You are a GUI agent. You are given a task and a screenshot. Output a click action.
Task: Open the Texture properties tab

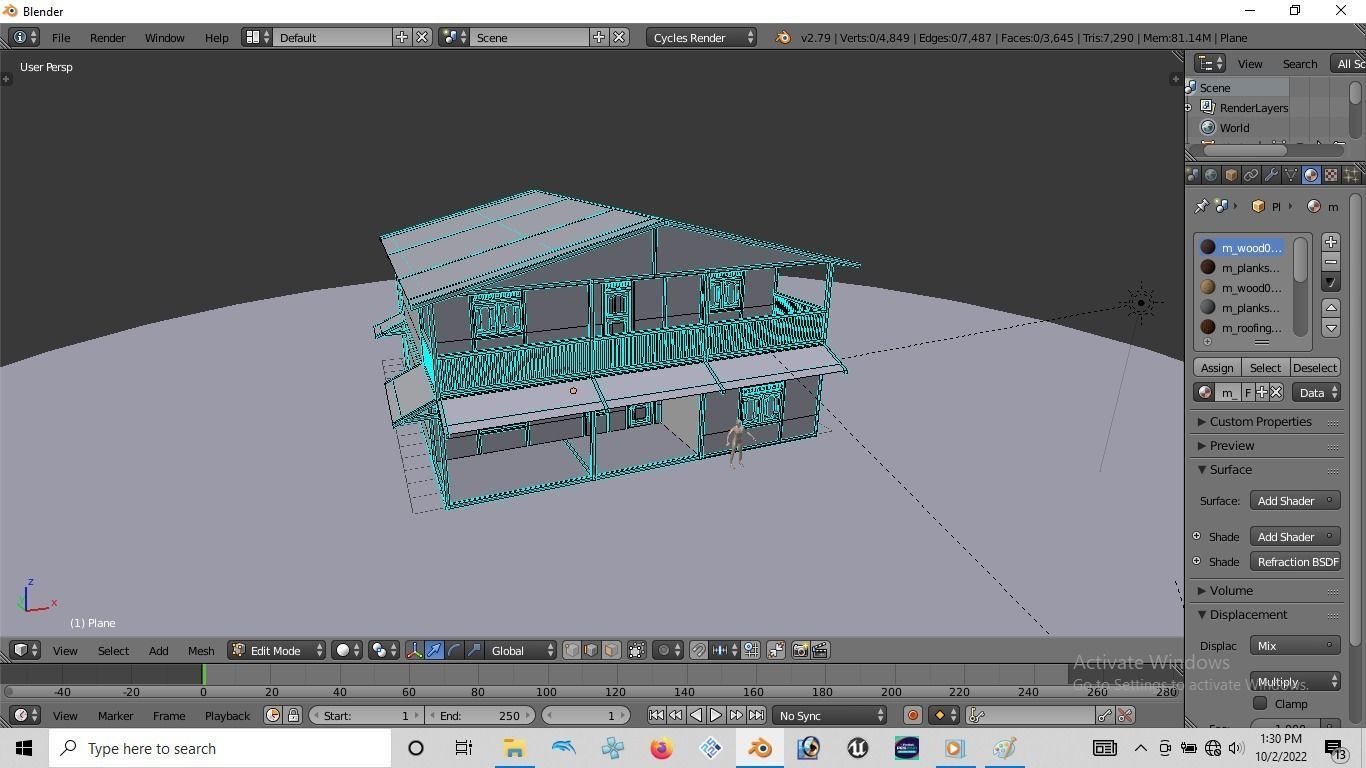point(1331,175)
